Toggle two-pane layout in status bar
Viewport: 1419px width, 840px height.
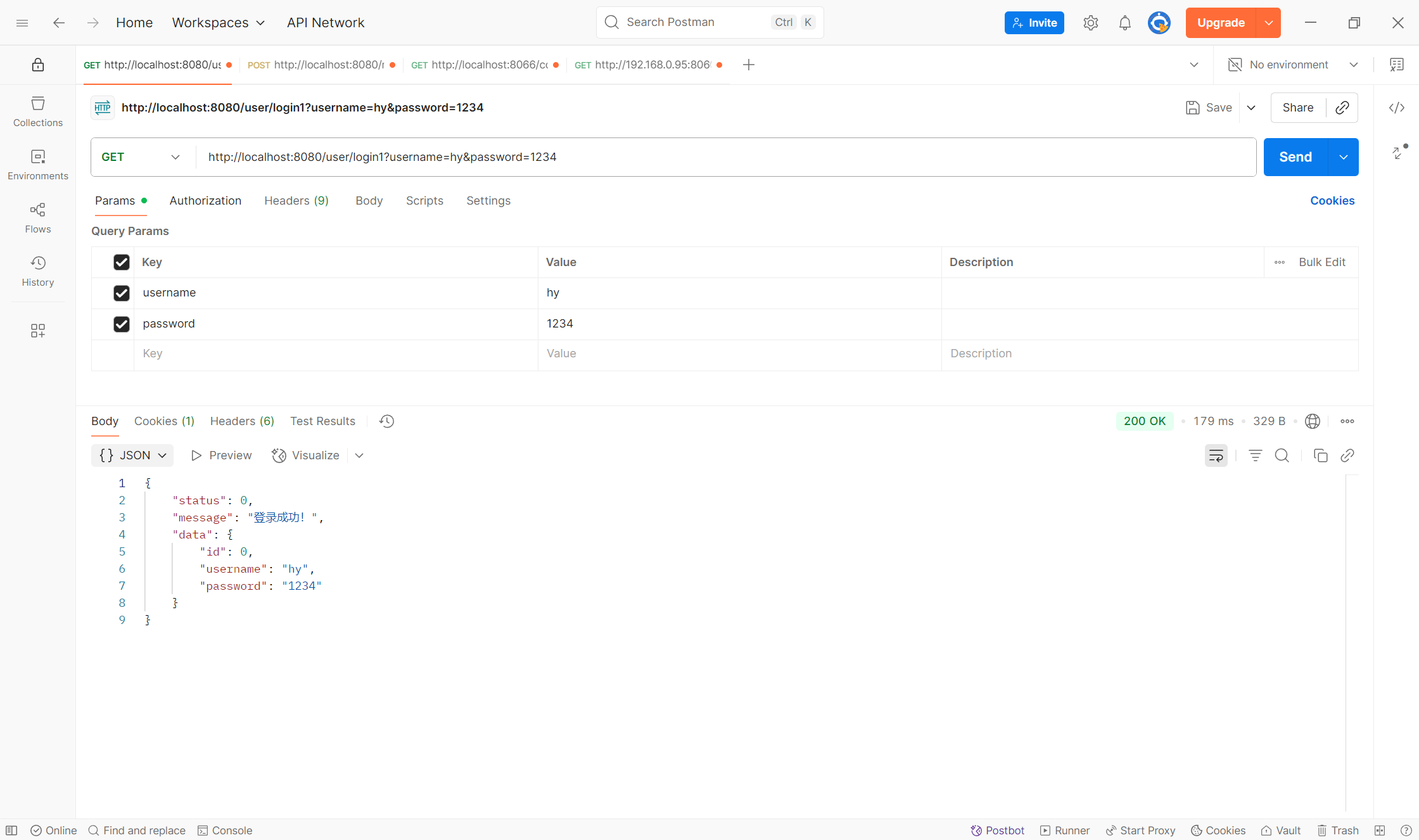pos(1380,830)
